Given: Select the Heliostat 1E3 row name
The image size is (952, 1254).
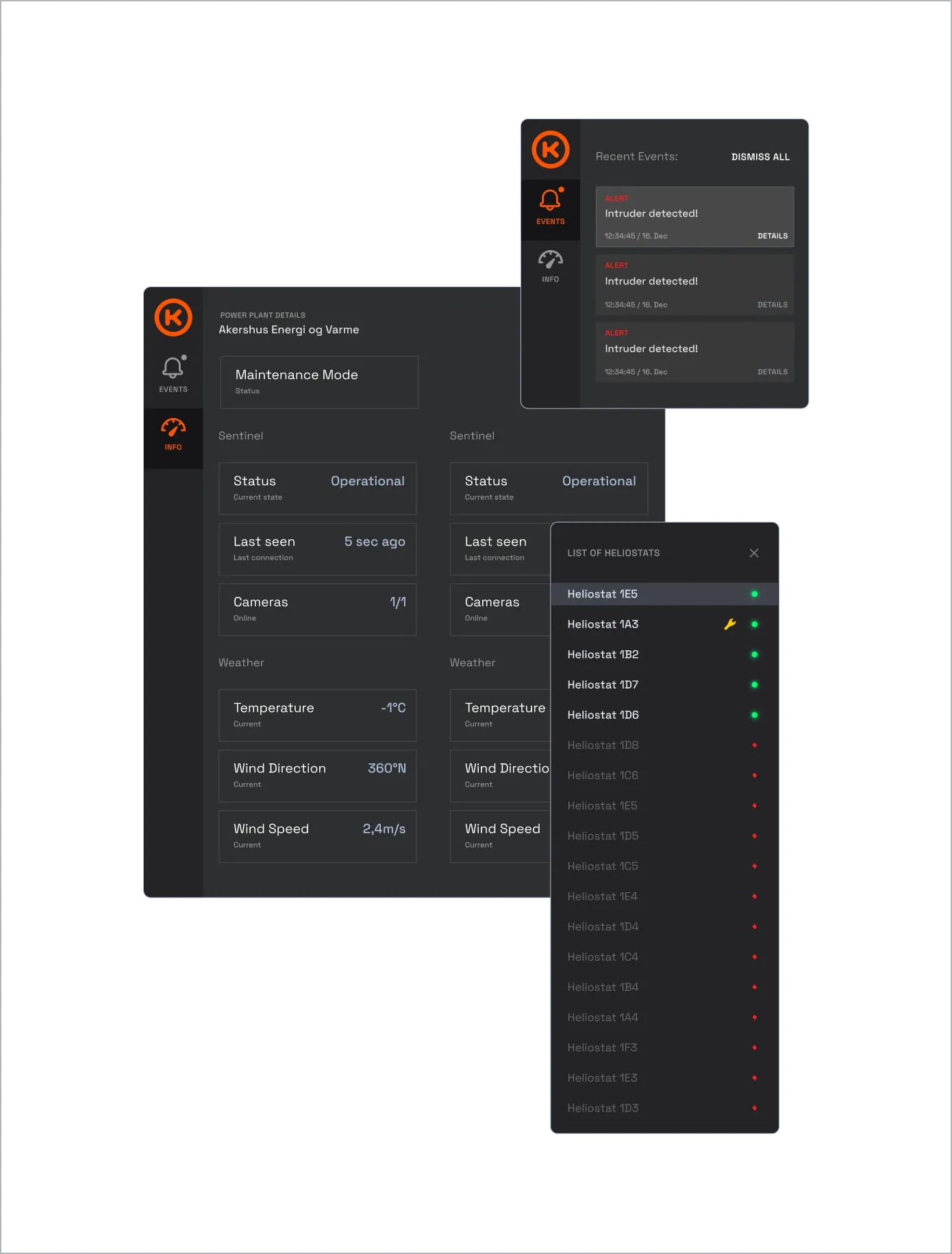Looking at the screenshot, I should pos(602,1078).
